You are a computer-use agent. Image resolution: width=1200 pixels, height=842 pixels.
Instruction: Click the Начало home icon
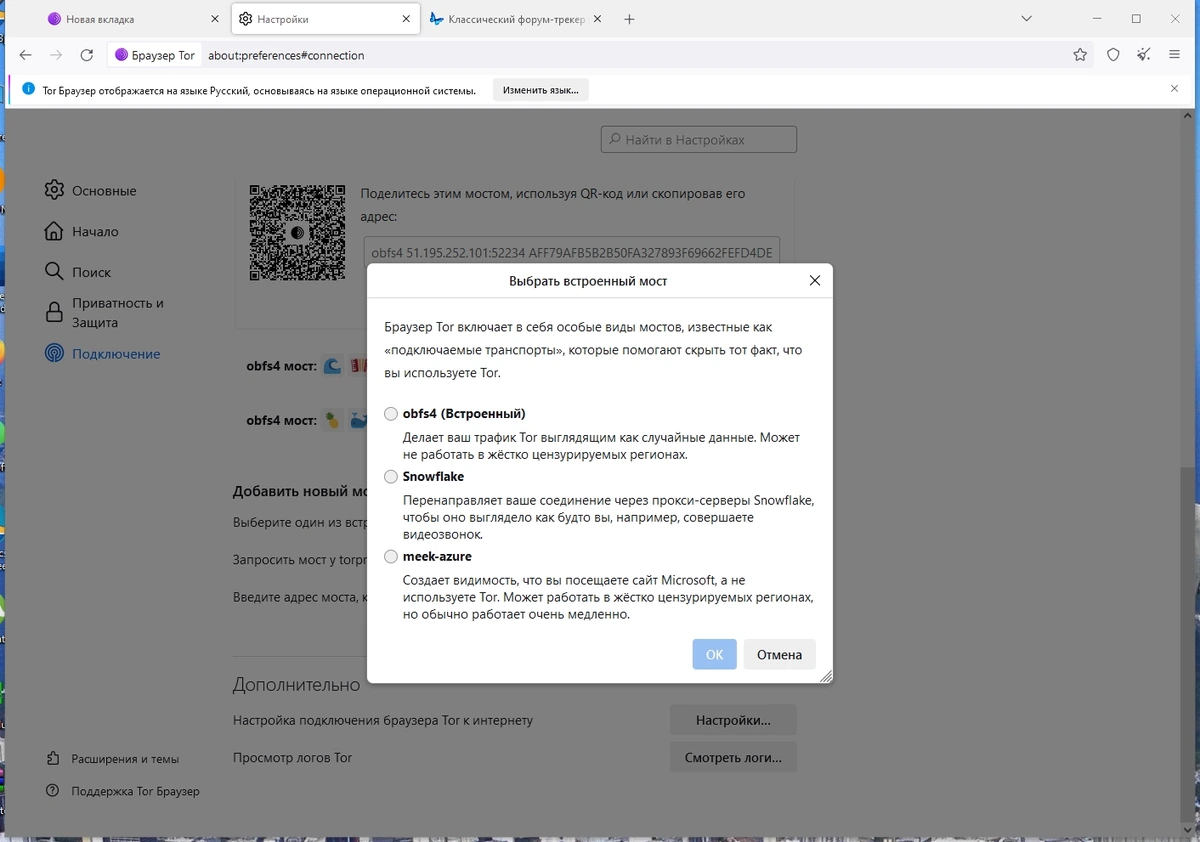coord(54,231)
